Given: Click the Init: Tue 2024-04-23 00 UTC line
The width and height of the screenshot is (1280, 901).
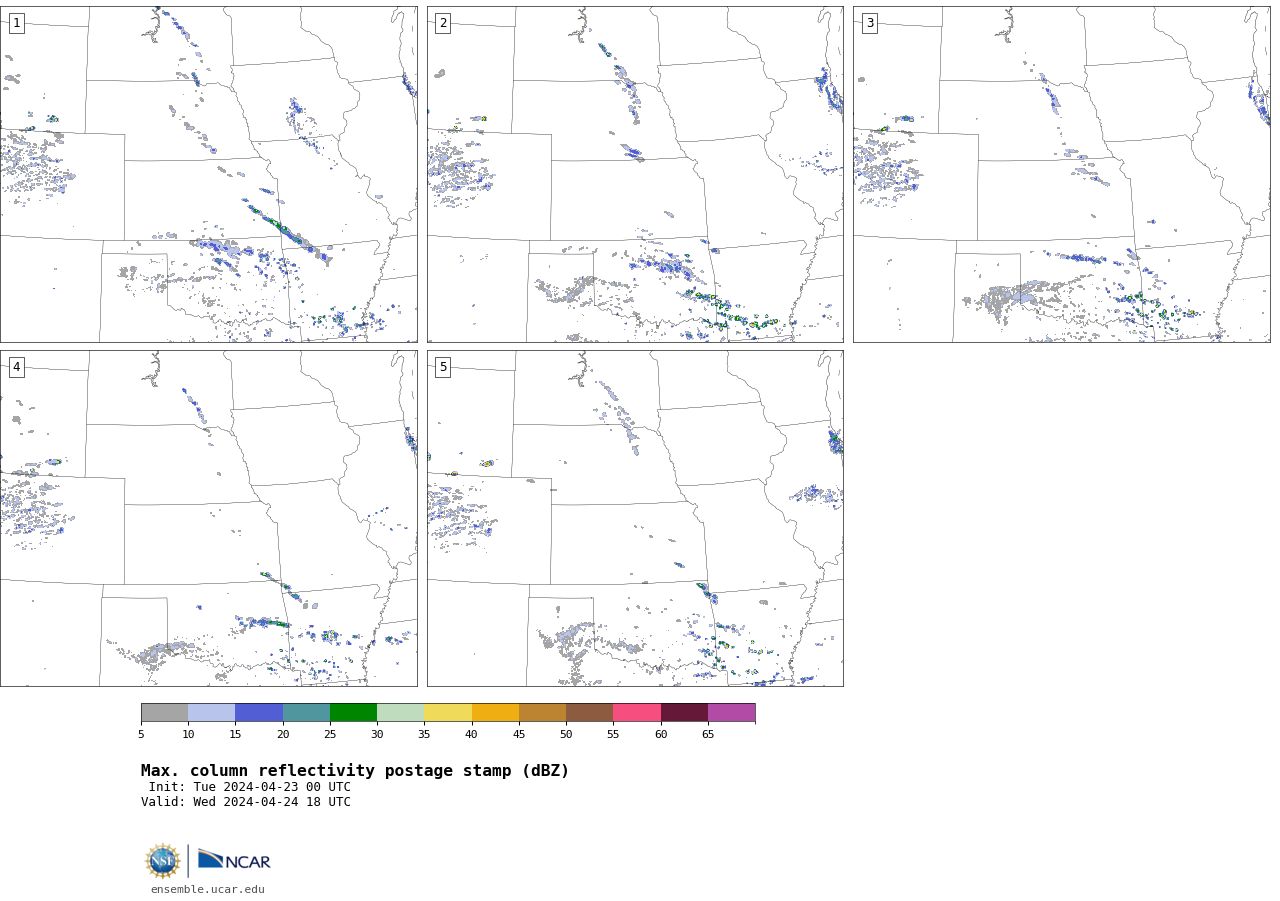Looking at the screenshot, I should [x=250, y=787].
